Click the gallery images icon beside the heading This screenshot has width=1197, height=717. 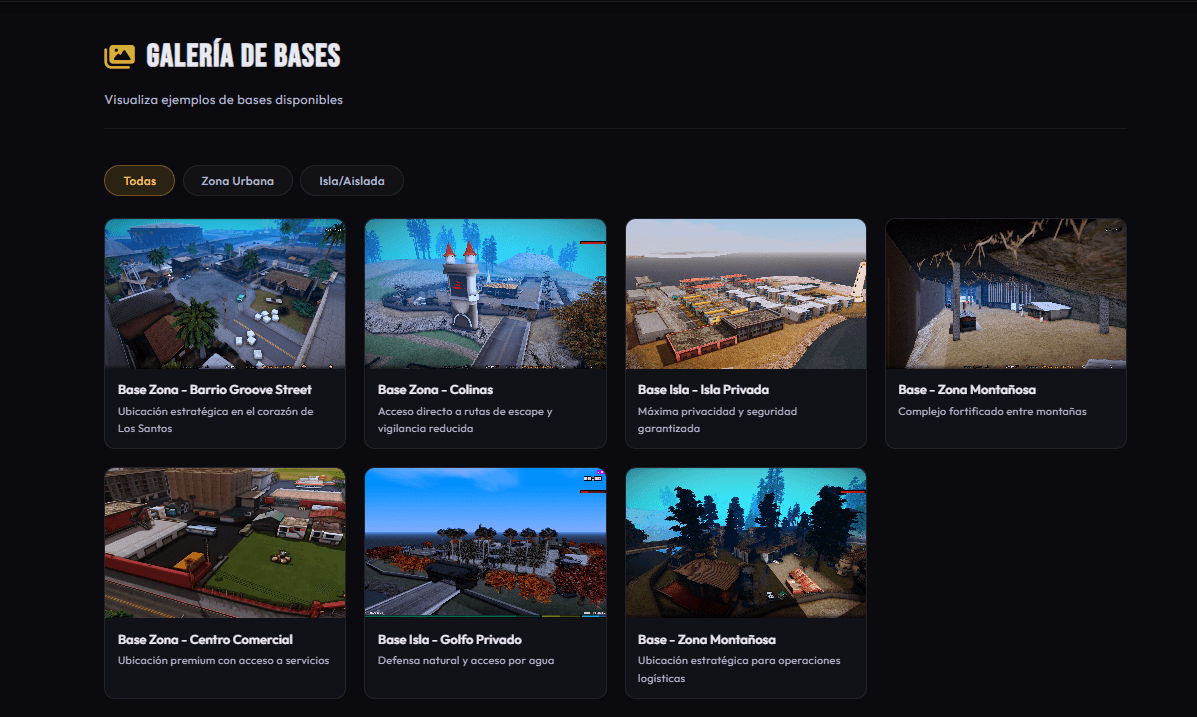pyautogui.click(x=120, y=56)
